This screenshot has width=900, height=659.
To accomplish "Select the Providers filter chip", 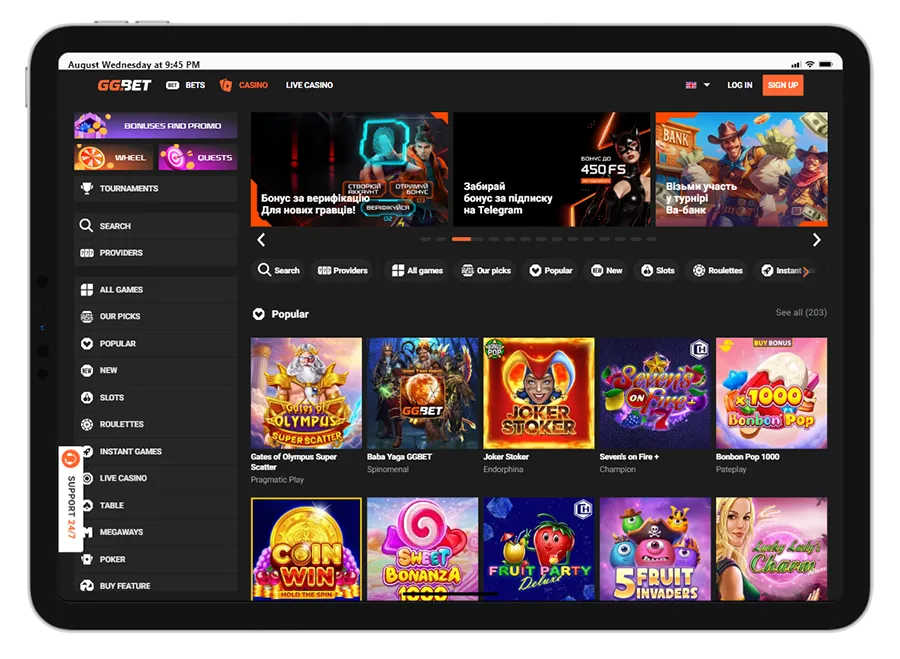I will (x=343, y=270).
